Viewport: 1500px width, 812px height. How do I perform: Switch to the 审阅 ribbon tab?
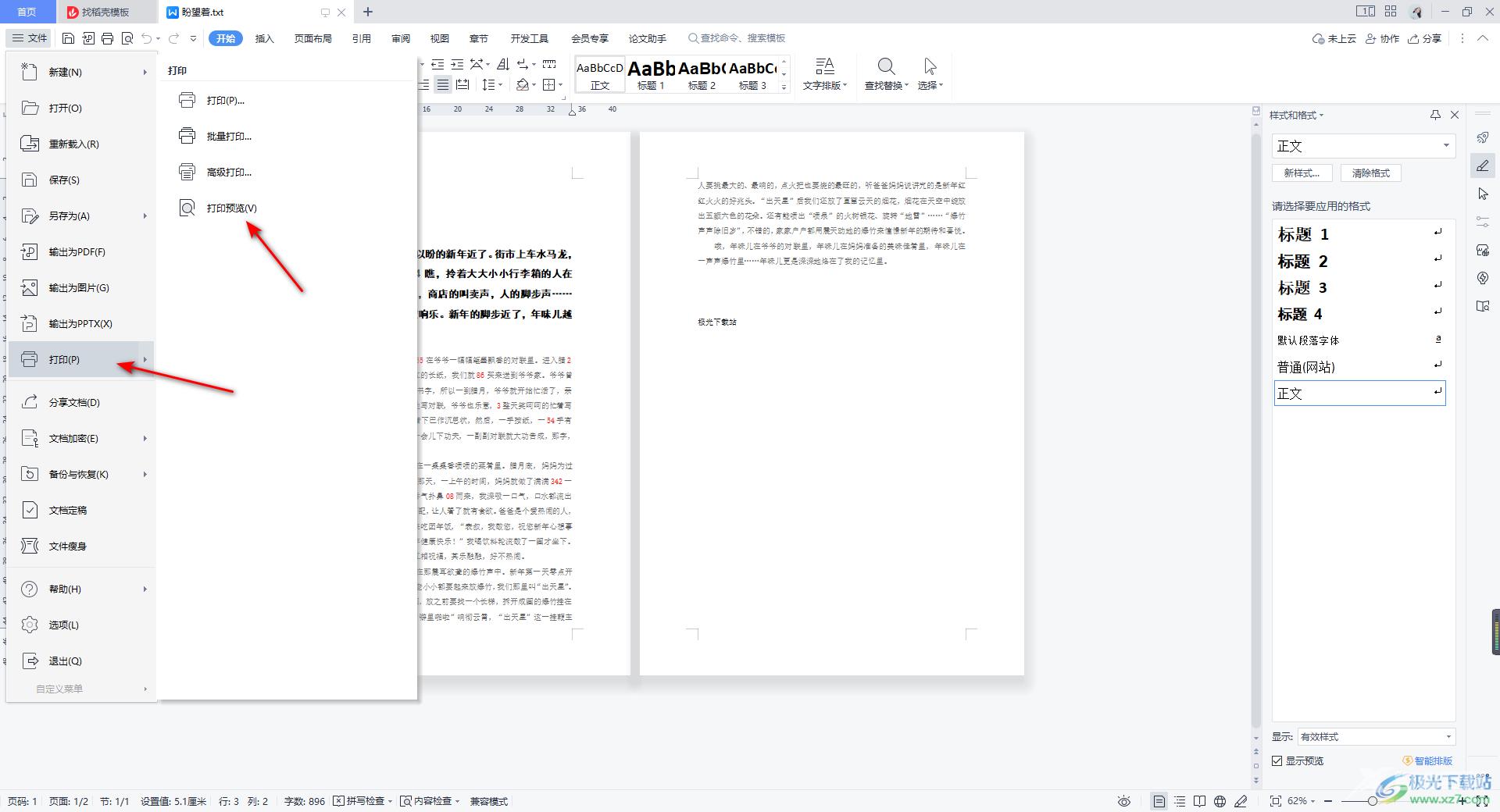point(401,38)
